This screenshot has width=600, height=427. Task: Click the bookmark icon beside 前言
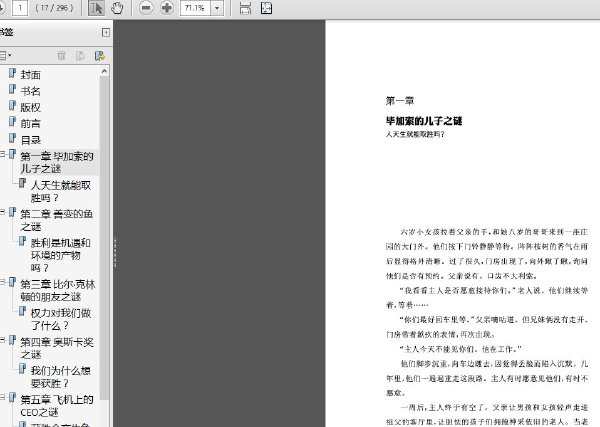point(12,122)
